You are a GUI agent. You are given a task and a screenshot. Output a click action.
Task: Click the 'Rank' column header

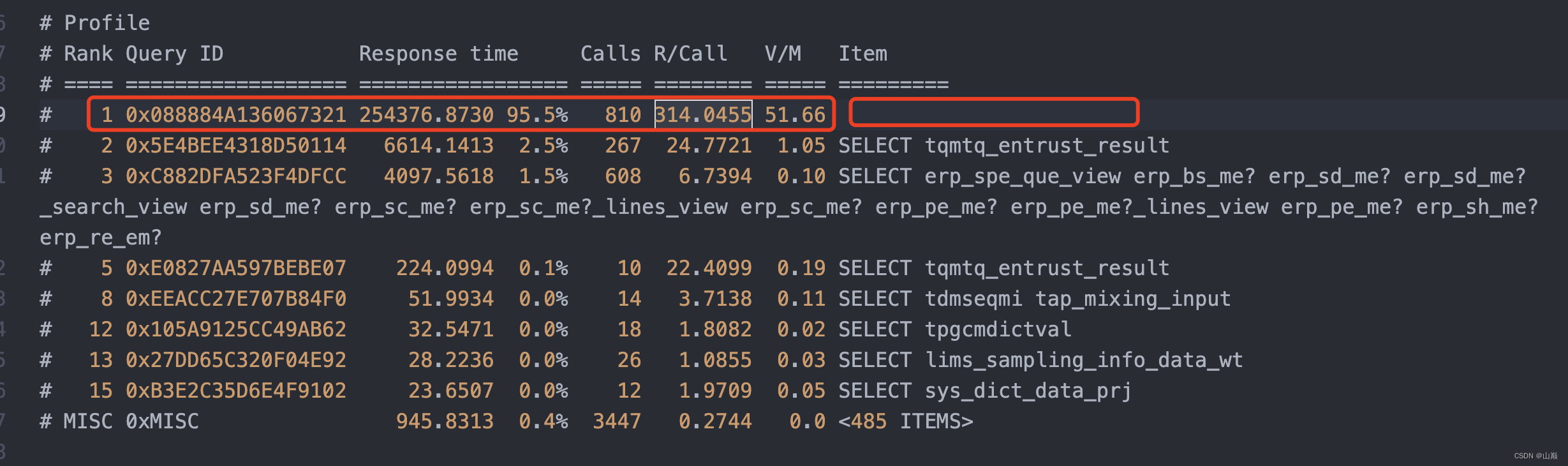tap(89, 54)
